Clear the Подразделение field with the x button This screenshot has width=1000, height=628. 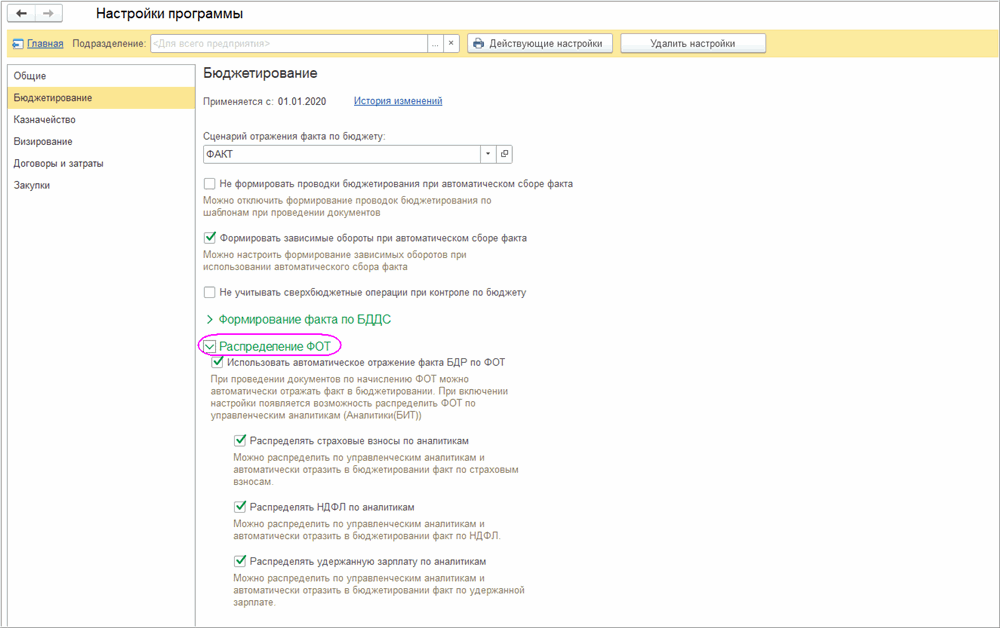pos(450,44)
